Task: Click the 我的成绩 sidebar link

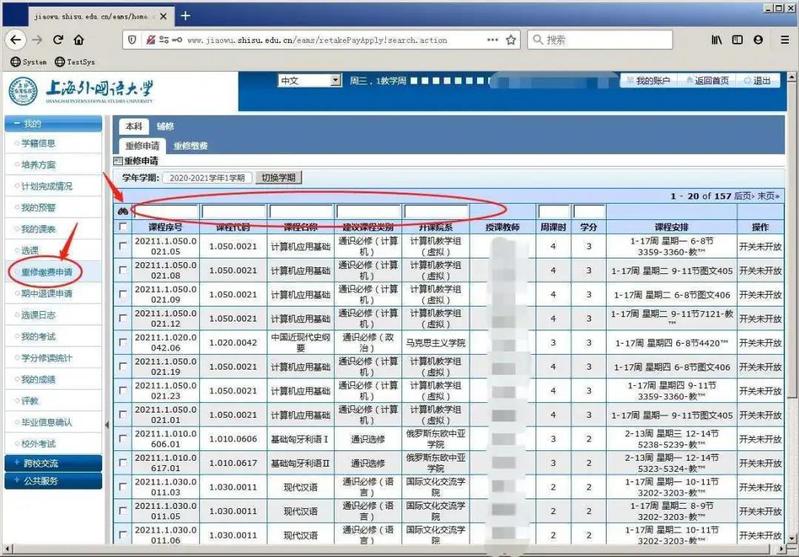Action: (38, 379)
